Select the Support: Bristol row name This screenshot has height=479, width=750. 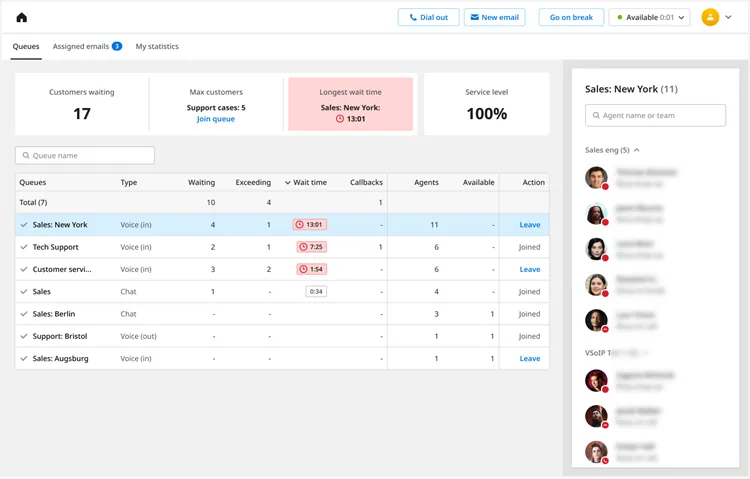pyautogui.click(x=60, y=336)
